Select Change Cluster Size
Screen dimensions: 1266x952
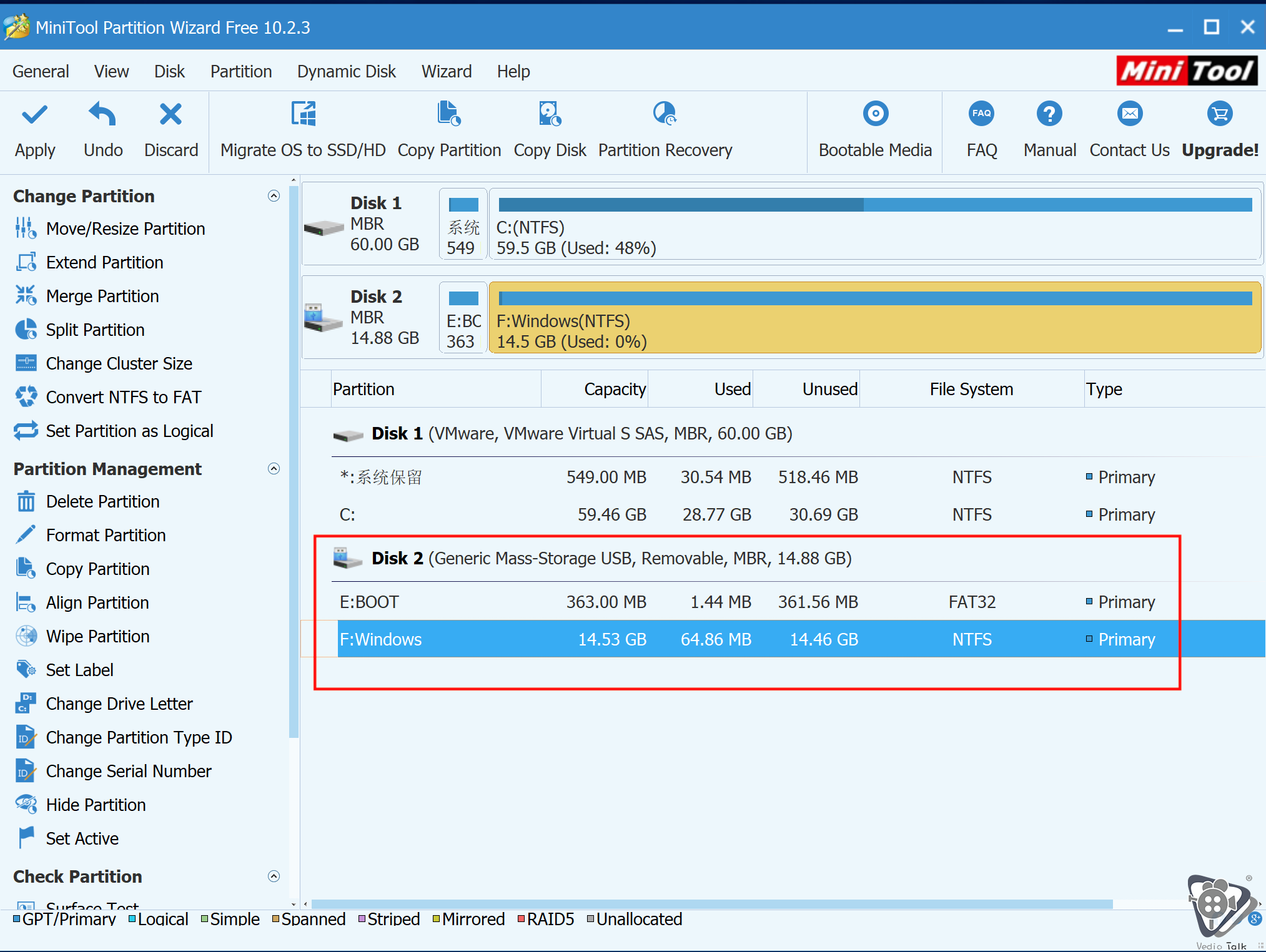[x=104, y=363]
